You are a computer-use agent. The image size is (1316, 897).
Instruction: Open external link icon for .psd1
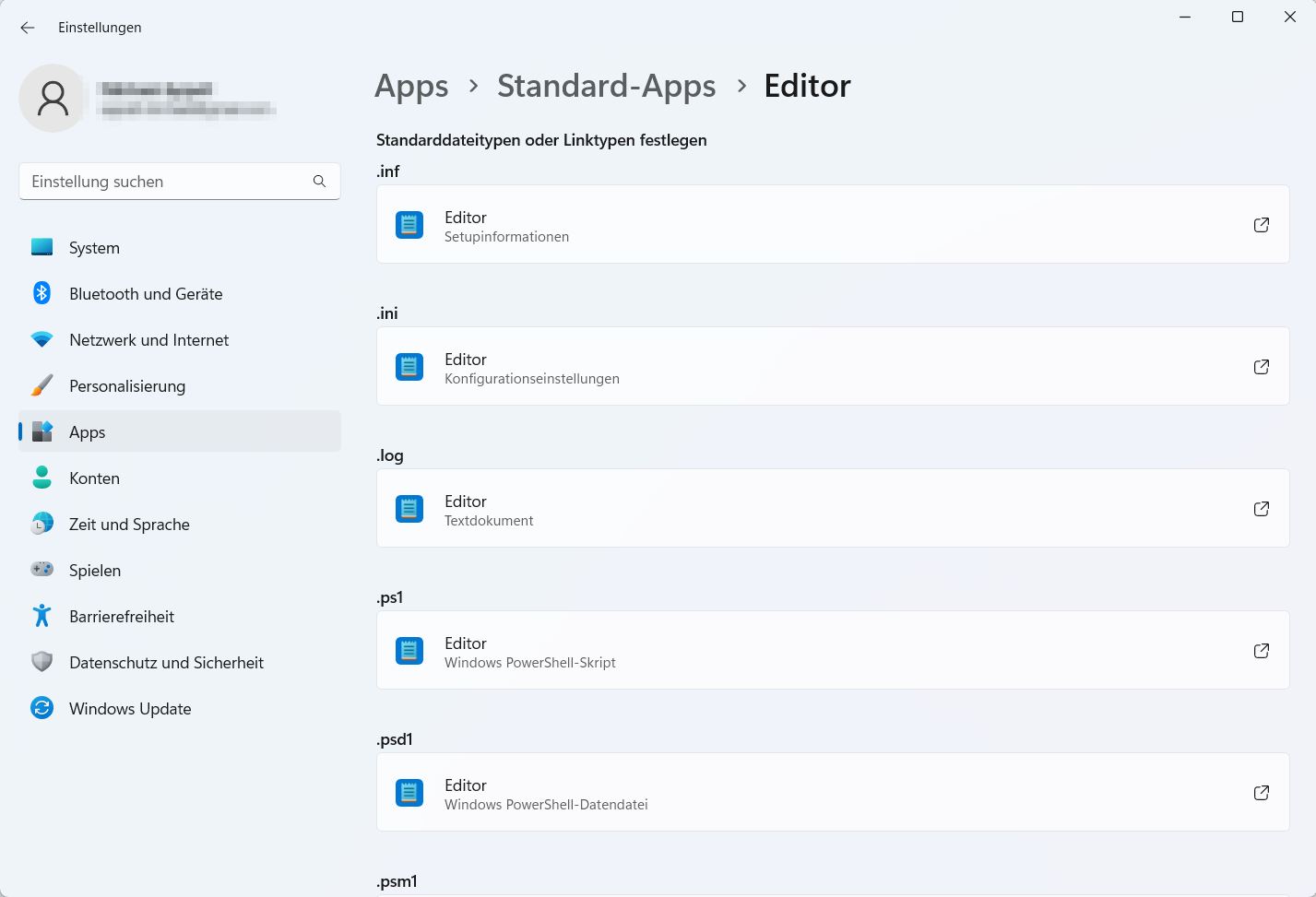pos(1261,793)
